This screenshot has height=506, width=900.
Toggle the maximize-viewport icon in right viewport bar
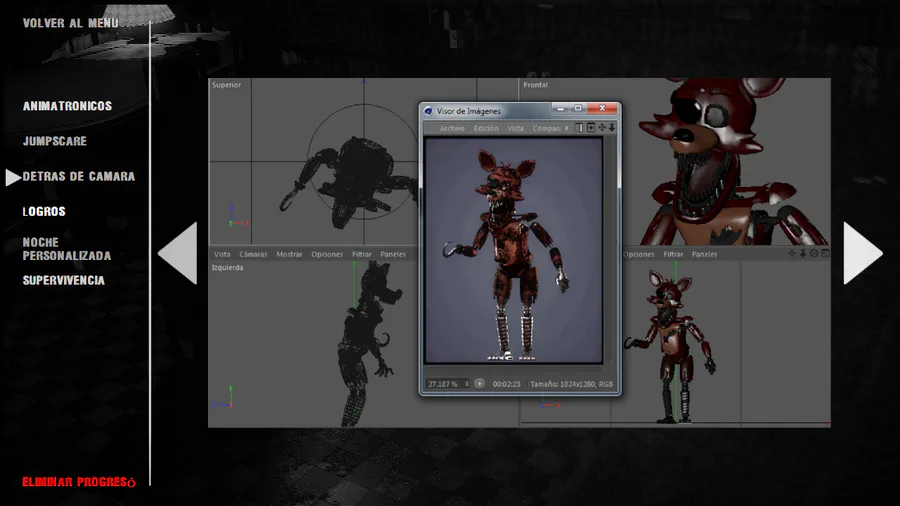tap(825, 253)
